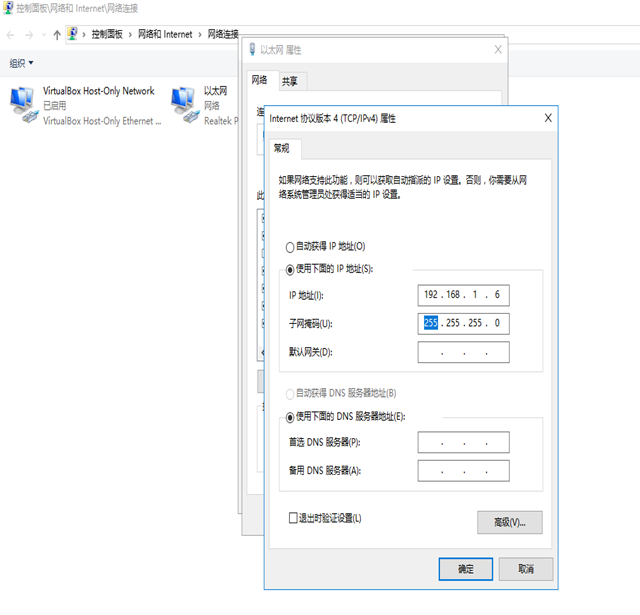Open the 组织 dropdown menu
Screen dimensions: 640x615
[x=21, y=63]
